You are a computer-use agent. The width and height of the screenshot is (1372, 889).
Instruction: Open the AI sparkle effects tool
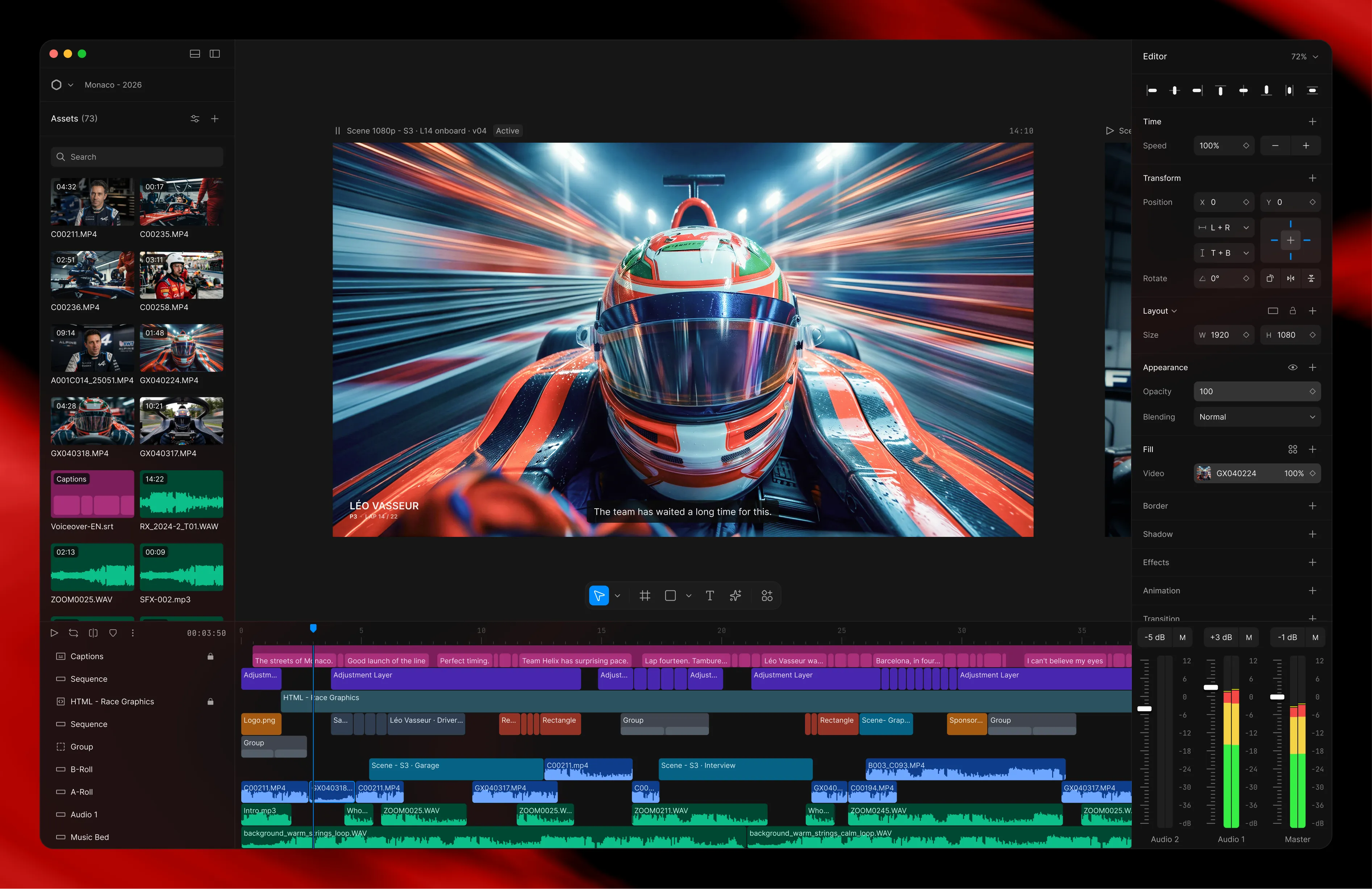(x=735, y=596)
